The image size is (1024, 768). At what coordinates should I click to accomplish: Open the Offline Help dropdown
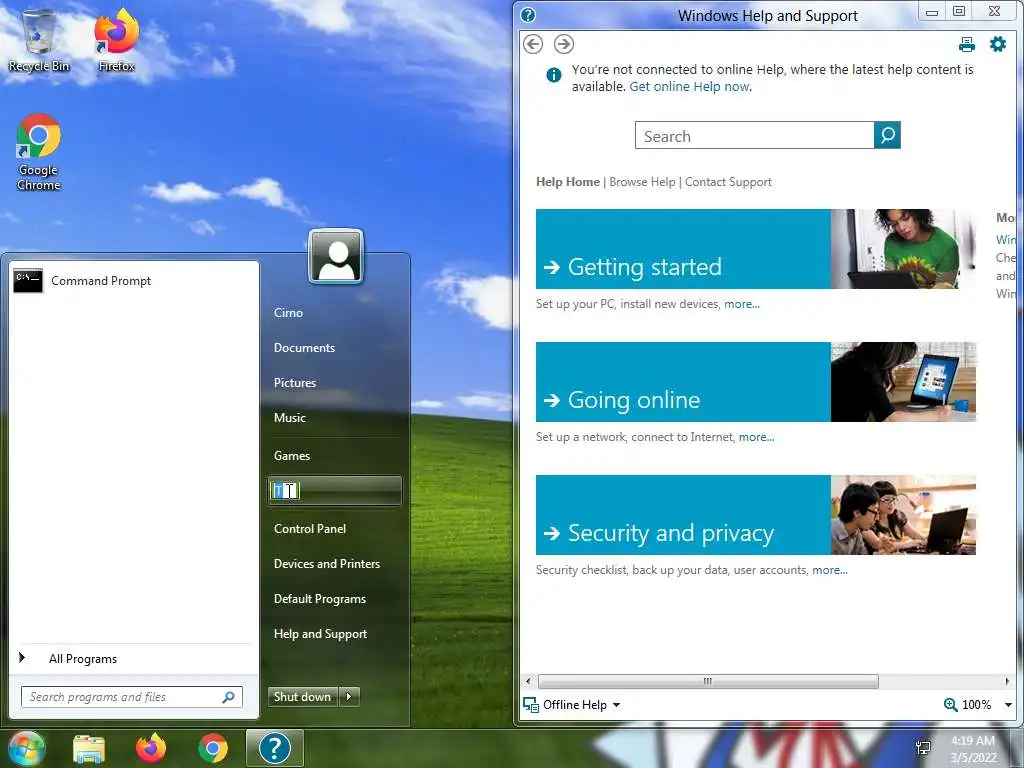coord(616,705)
